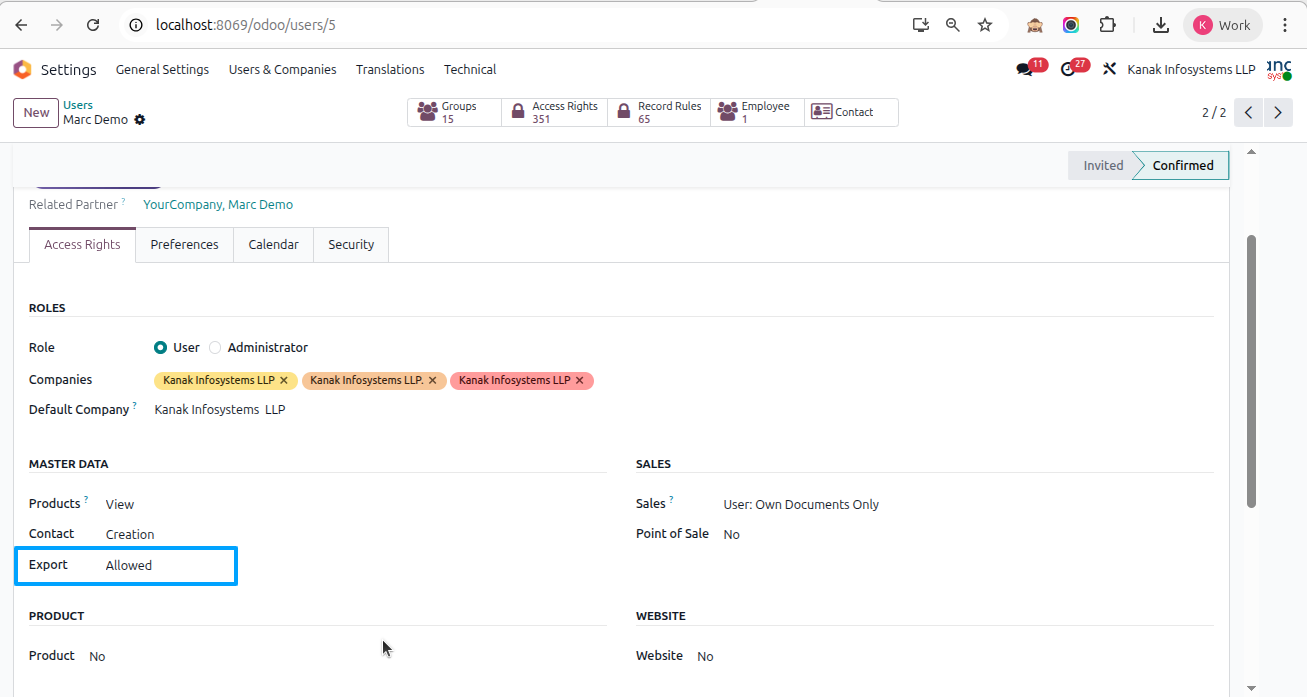Viewport: 1307px width, 697px height.
Task: Open the Translations menu
Action: point(390,69)
